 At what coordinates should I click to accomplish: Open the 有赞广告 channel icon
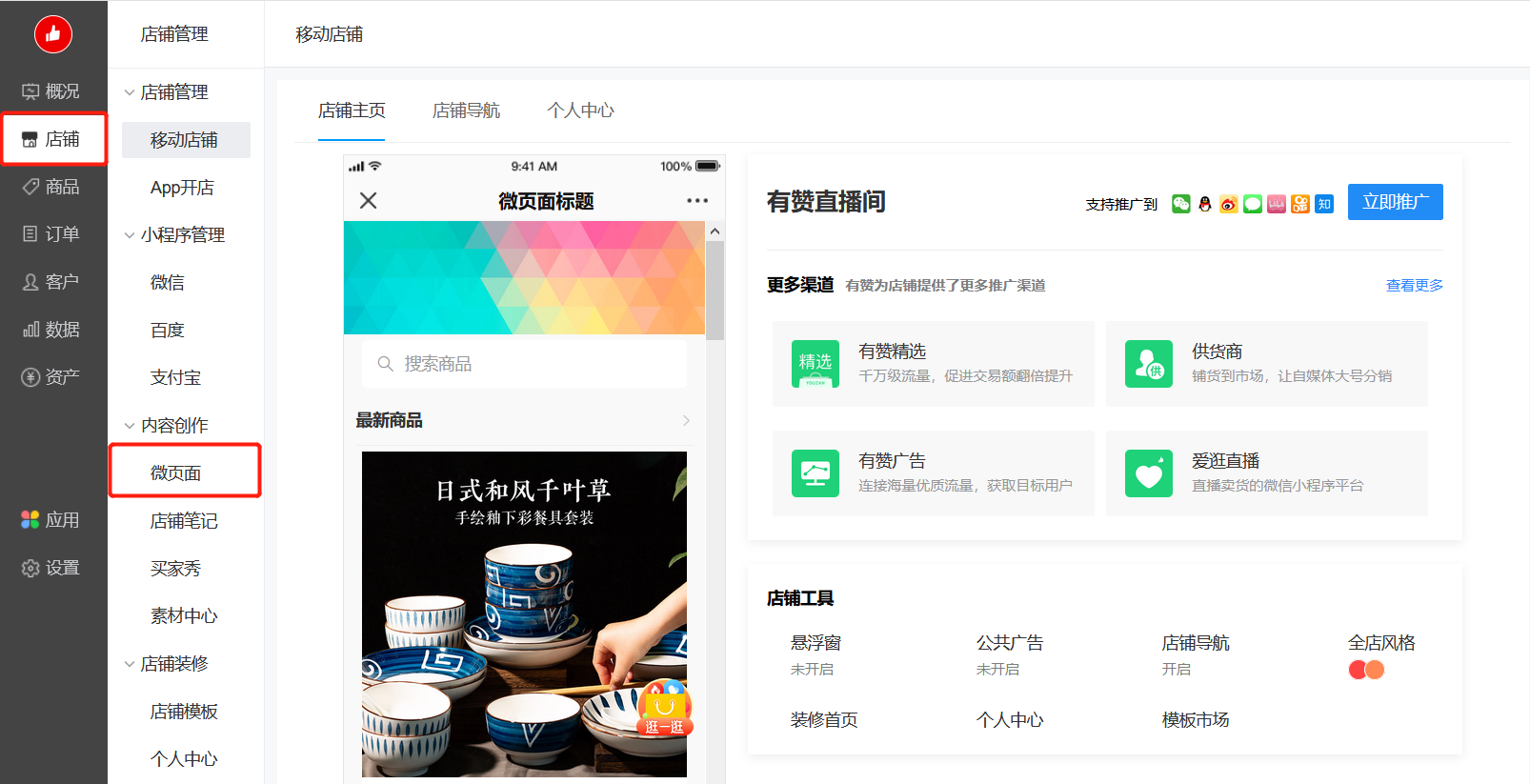pos(815,473)
